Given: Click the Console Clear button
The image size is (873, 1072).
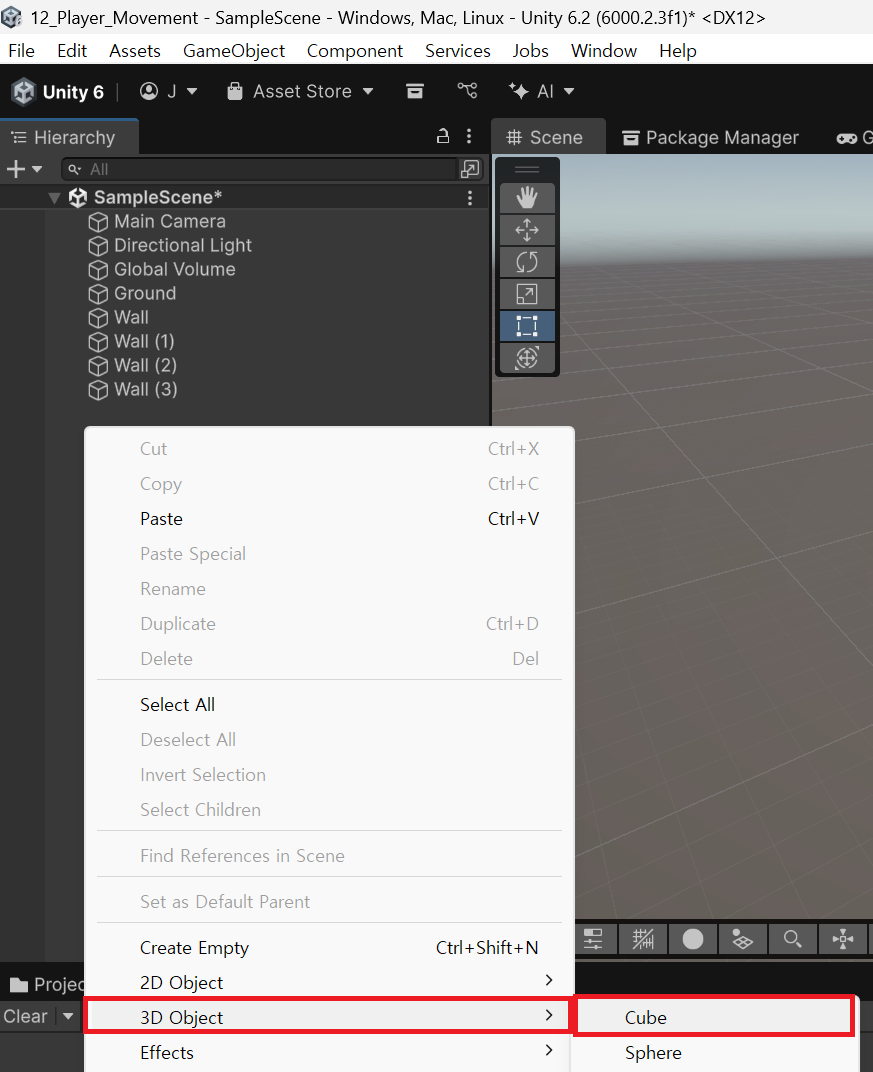Looking at the screenshot, I should [x=25, y=1017].
